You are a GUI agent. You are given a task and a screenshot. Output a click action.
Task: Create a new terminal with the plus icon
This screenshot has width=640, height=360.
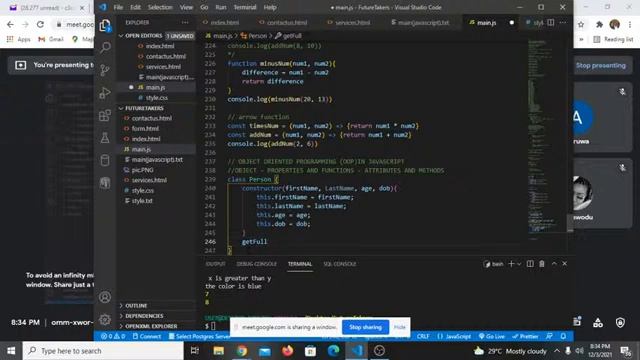(511, 264)
